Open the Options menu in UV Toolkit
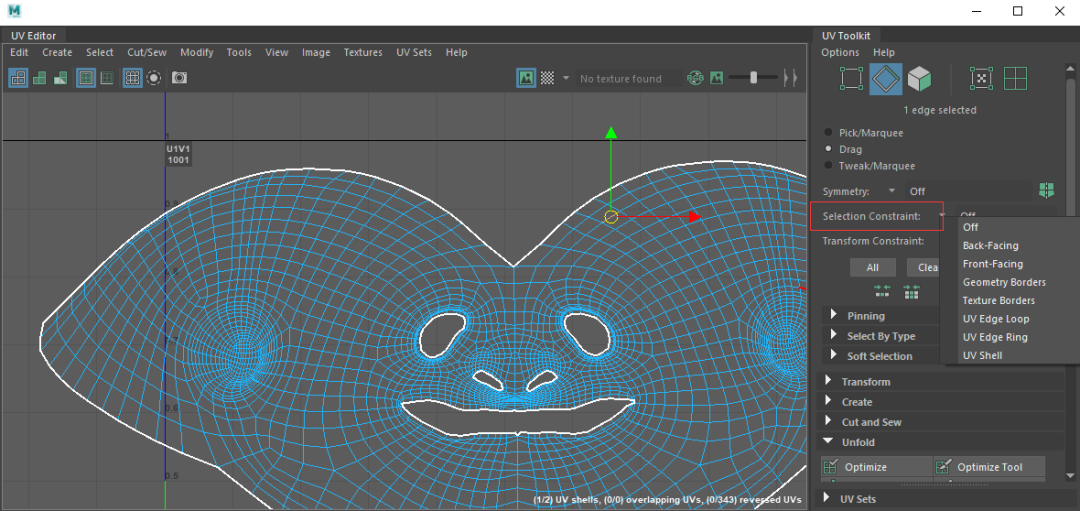 [x=840, y=52]
